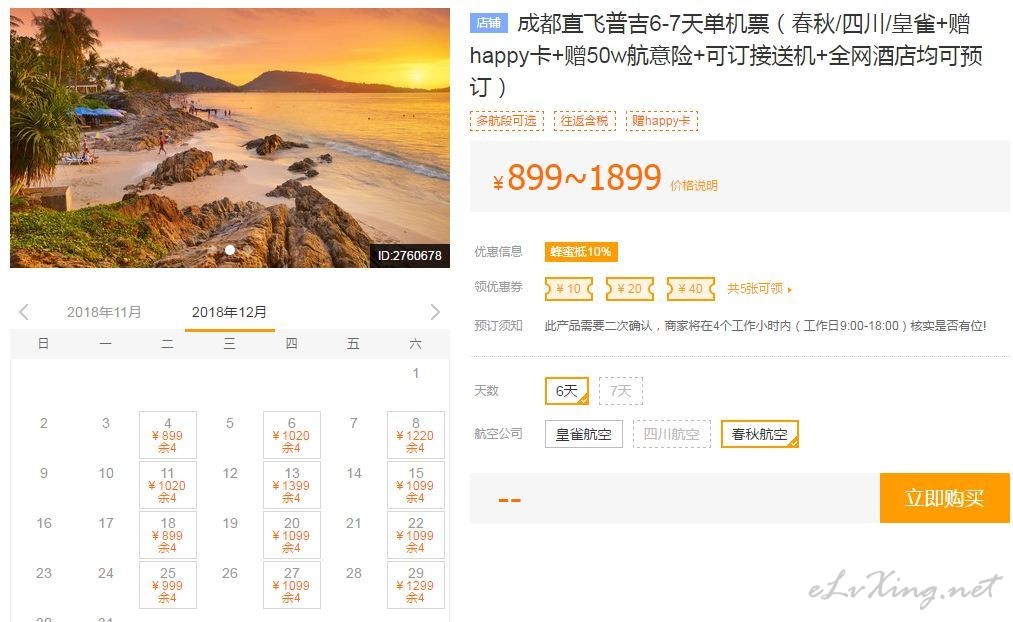Pick December 8 priced ¥1220

415,435
